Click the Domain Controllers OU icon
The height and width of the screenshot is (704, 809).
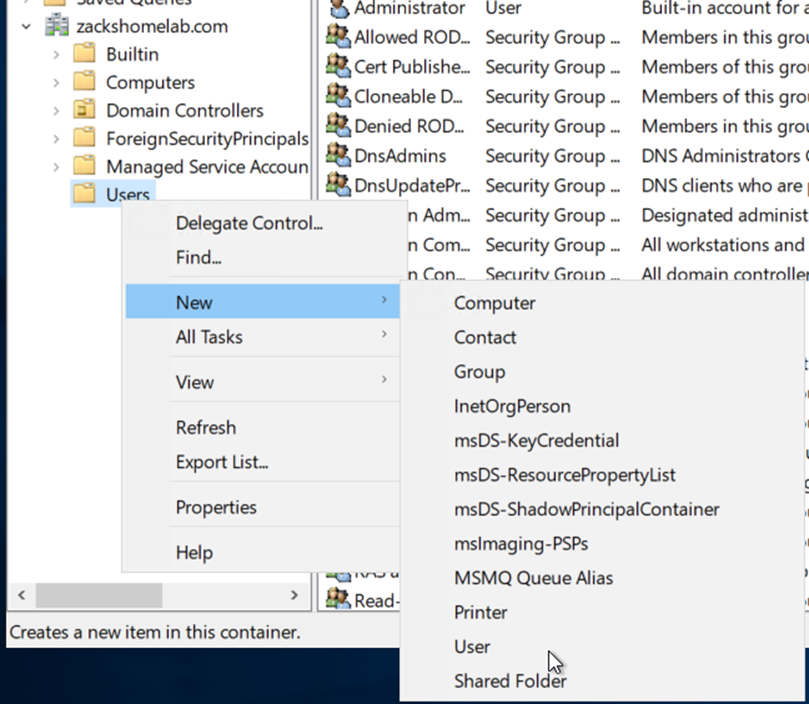click(x=84, y=109)
